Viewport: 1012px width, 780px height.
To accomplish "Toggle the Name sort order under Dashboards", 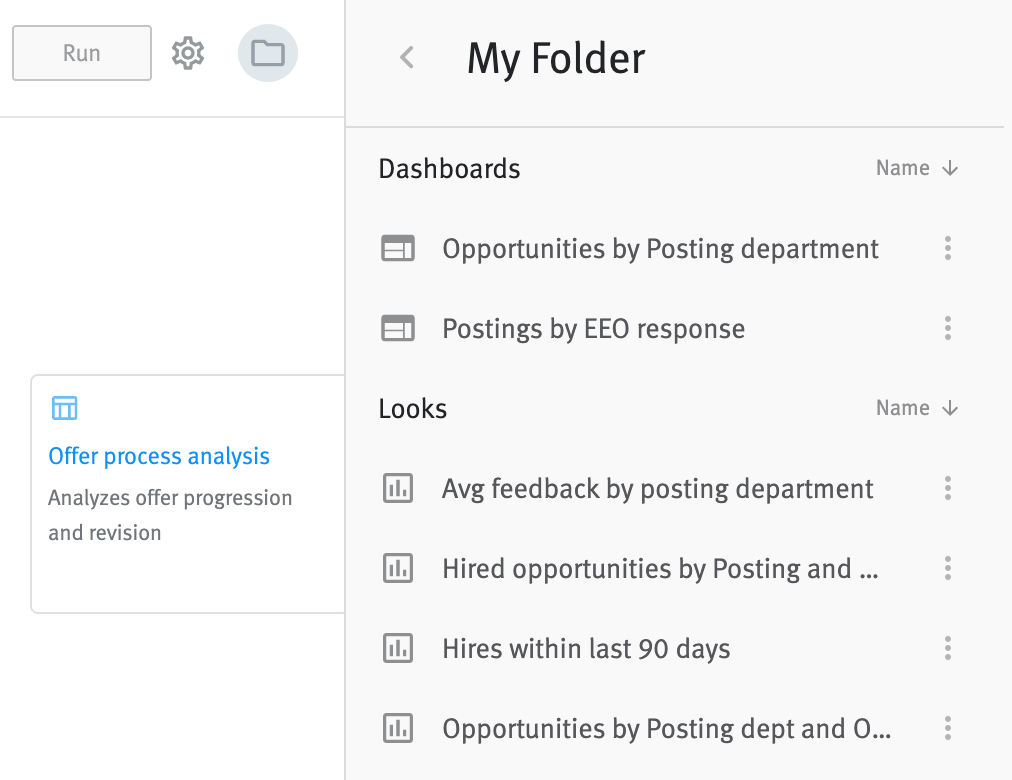I will coord(916,168).
